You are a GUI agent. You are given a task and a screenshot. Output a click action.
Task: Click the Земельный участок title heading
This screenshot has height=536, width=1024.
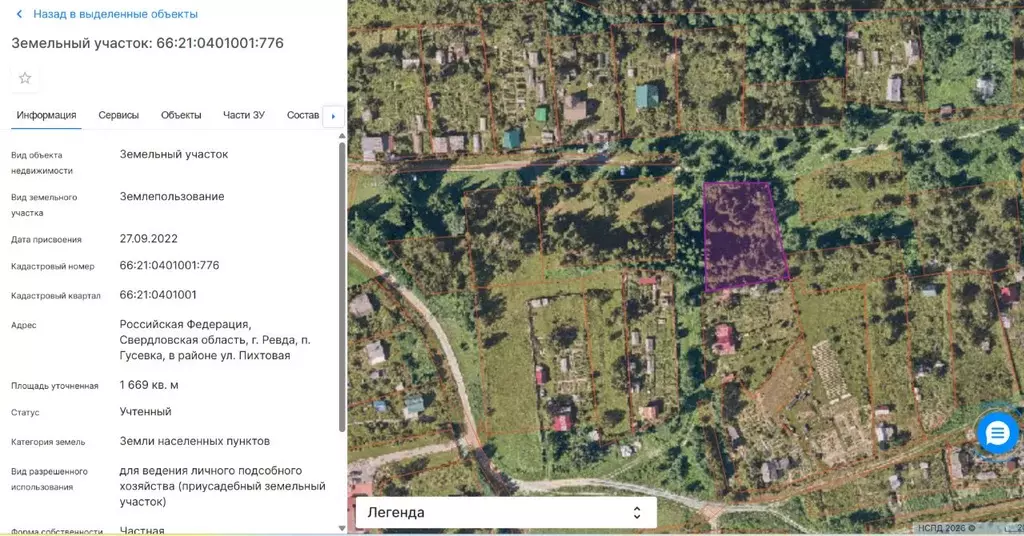147,43
